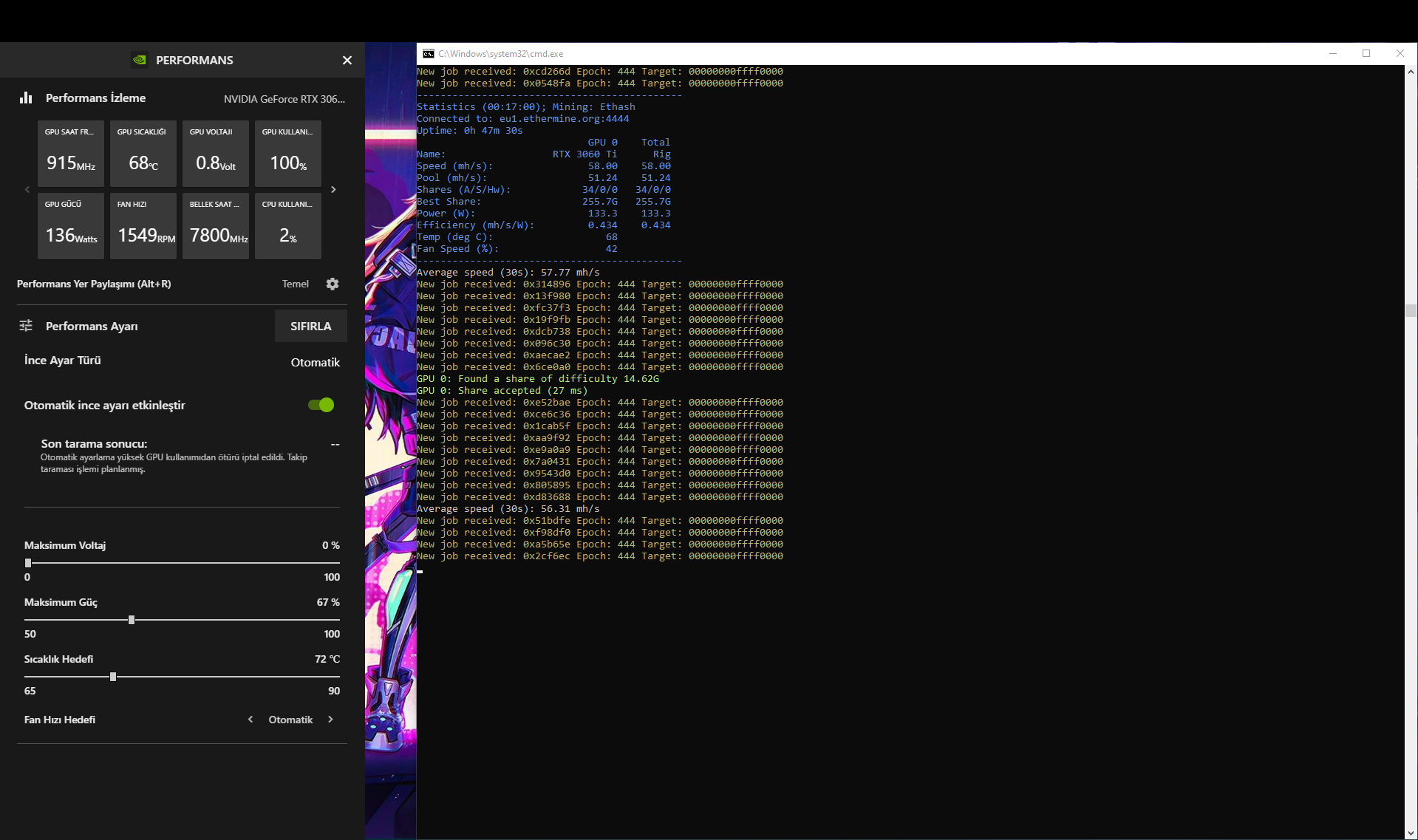Select the GPU GÜCÜ 136 Watts tile

tap(70, 226)
